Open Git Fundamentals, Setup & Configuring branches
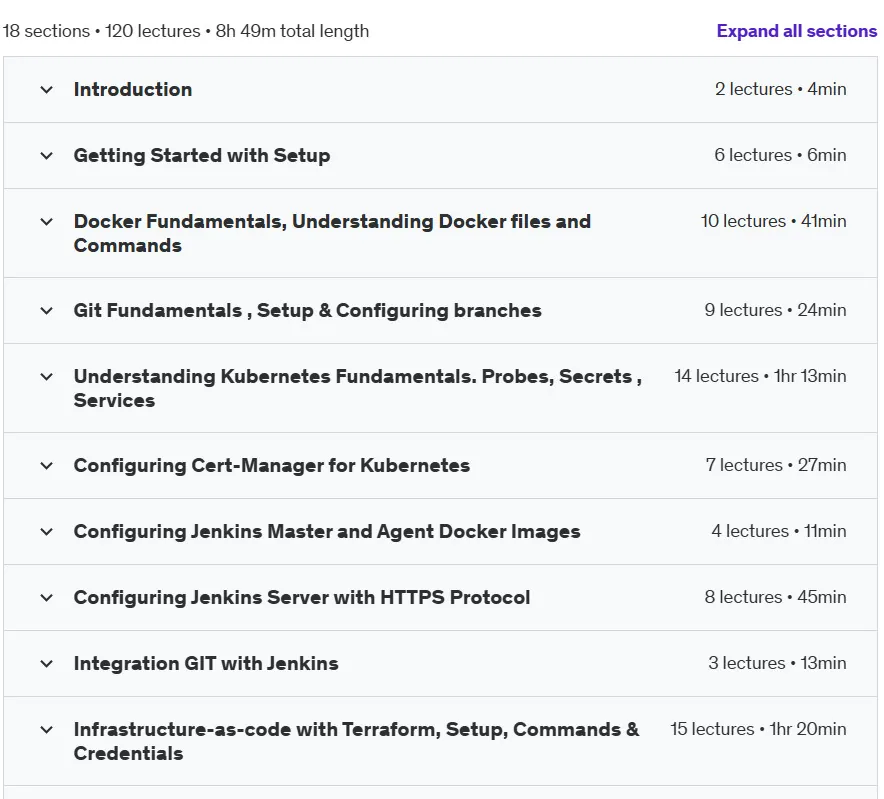Image resolution: width=884 pixels, height=799 pixels. tap(308, 311)
